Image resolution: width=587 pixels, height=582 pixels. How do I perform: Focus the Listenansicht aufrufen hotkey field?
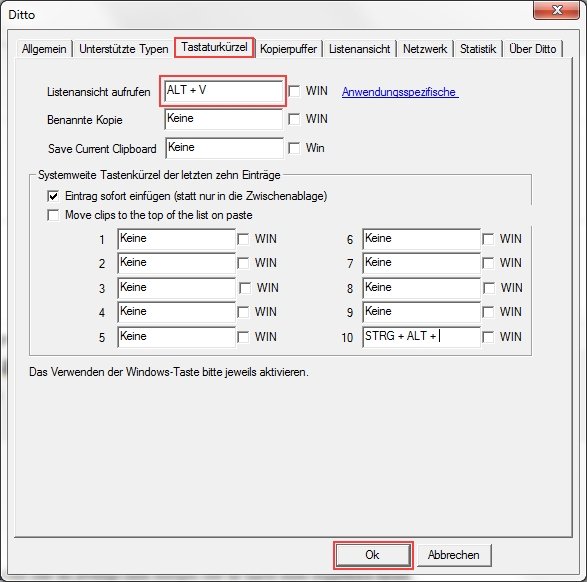[223, 91]
